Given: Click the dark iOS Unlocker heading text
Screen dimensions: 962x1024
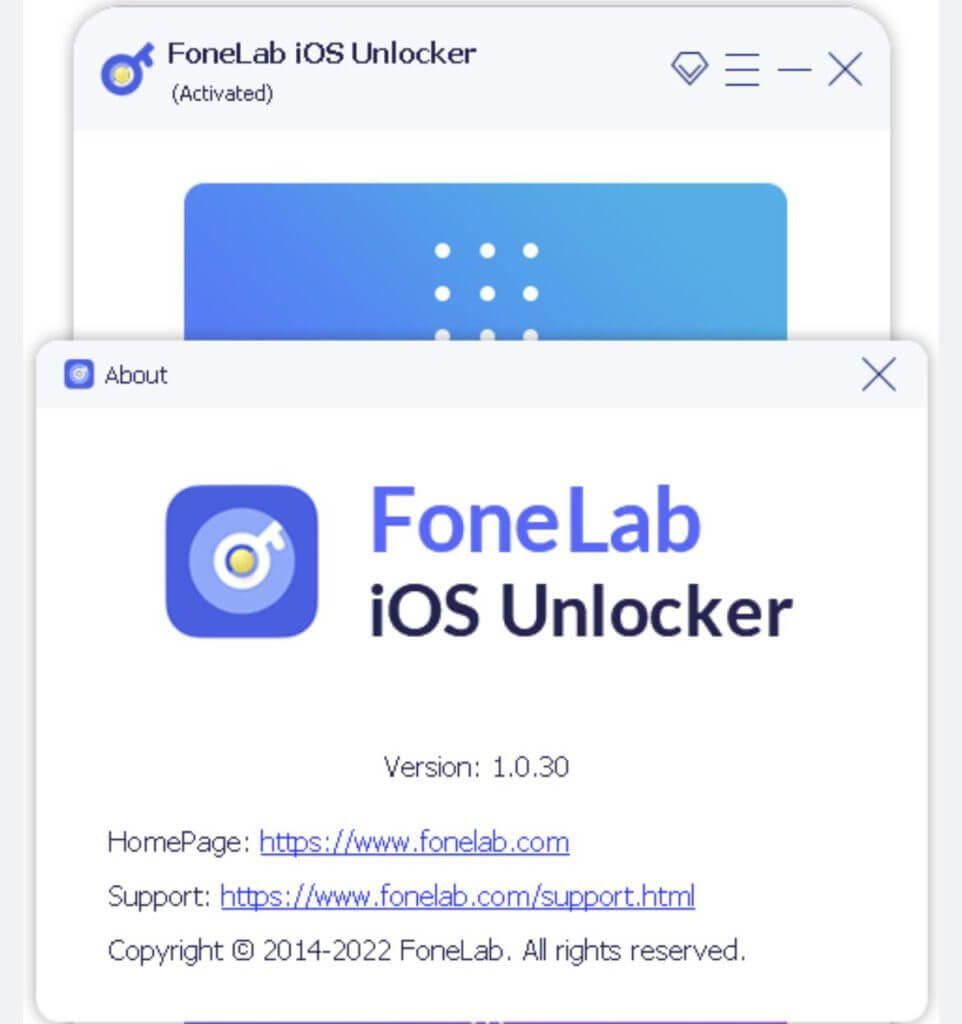Looking at the screenshot, I should (581, 611).
